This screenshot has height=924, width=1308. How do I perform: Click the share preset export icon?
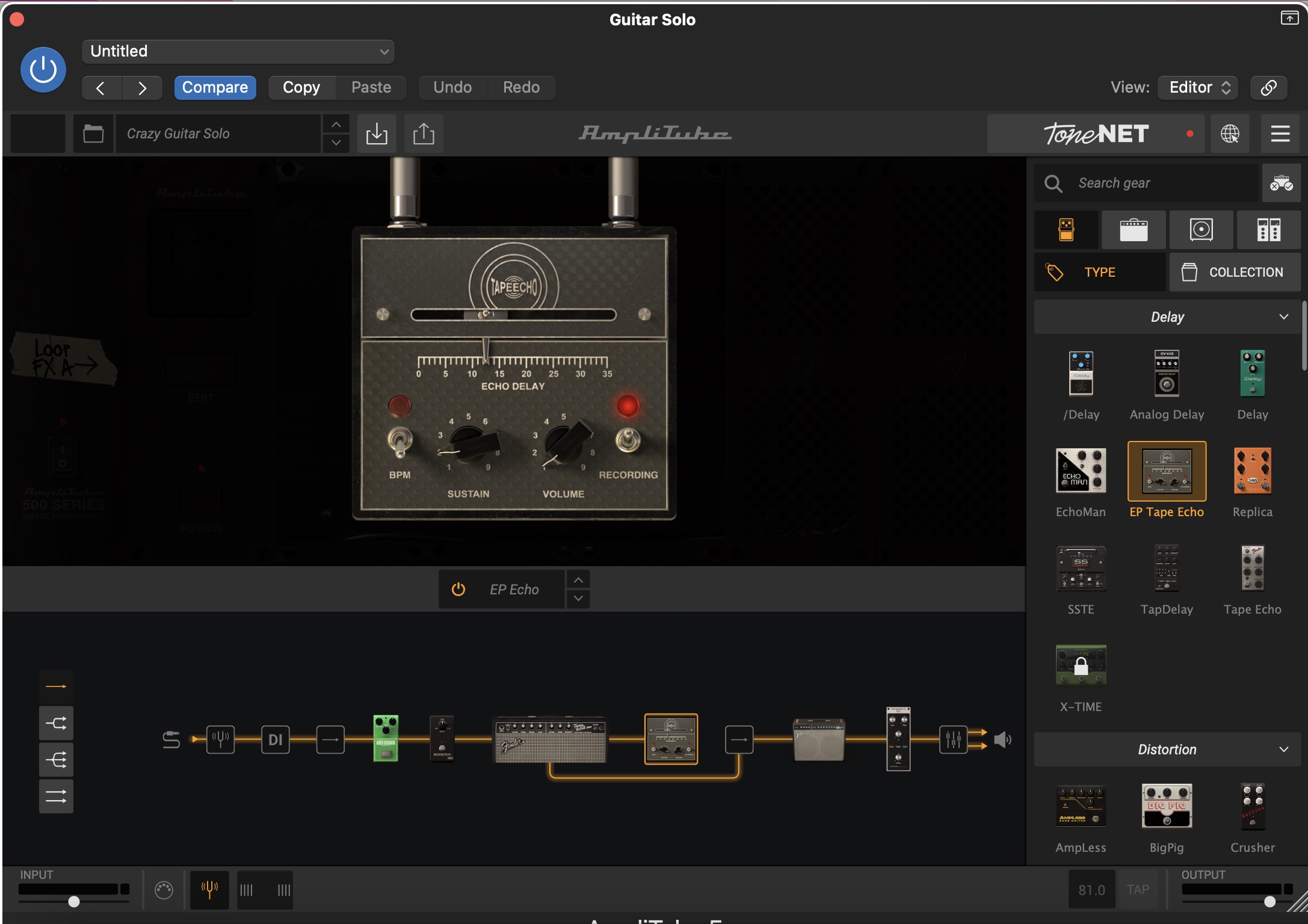point(424,134)
